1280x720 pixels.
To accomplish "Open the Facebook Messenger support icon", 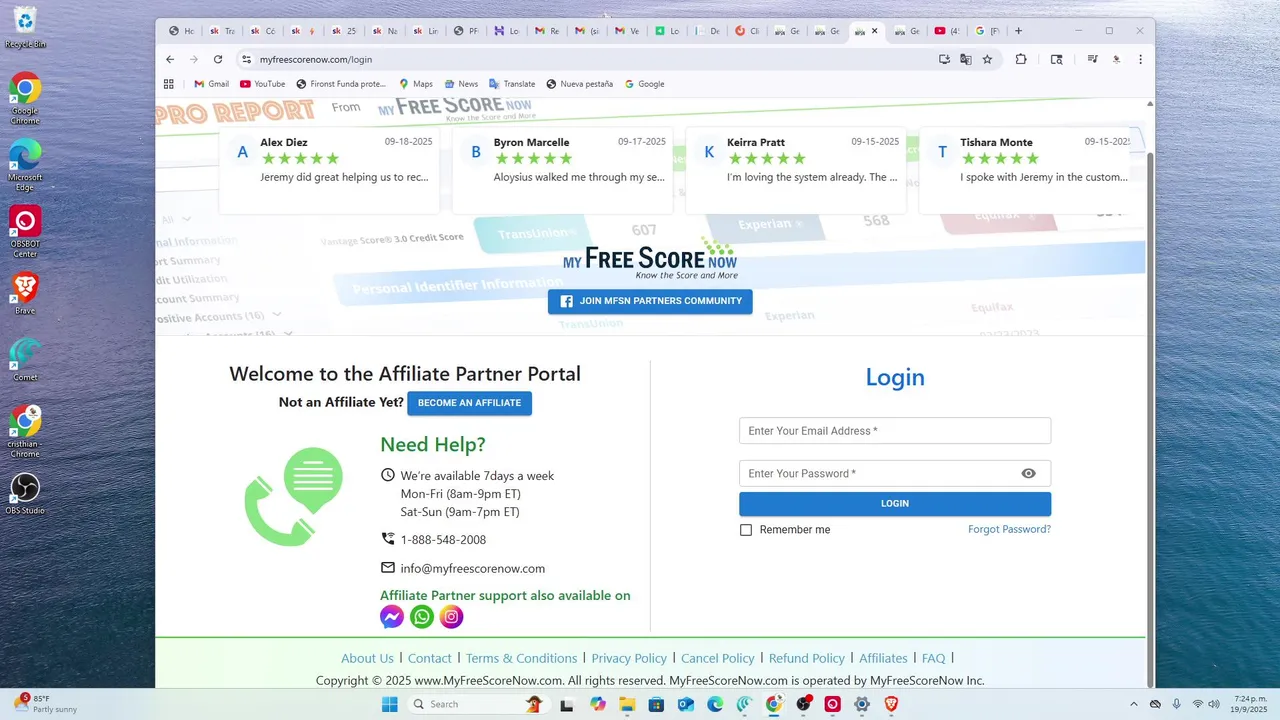I will point(392,617).
